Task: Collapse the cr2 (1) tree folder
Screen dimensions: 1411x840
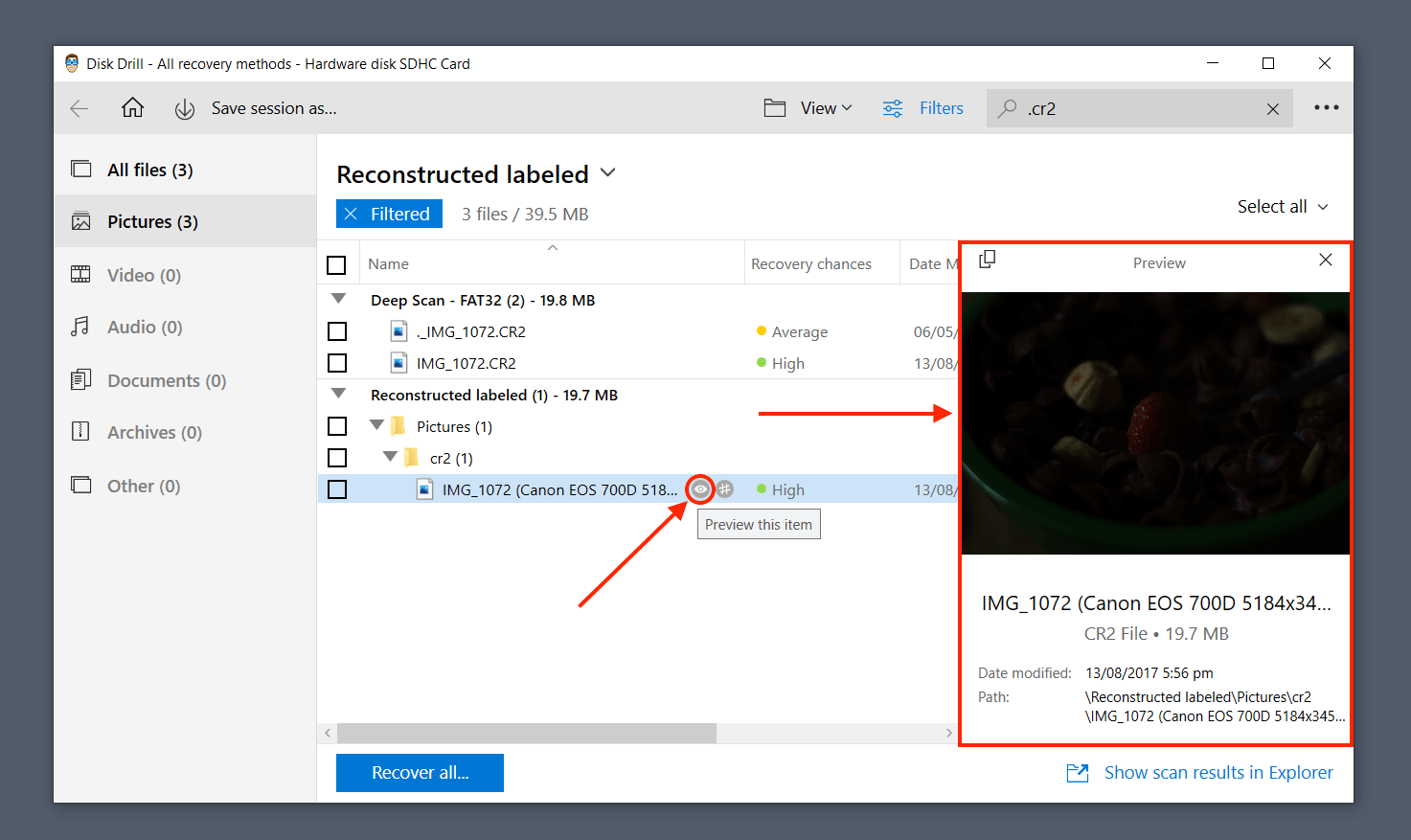Action: click(390, 456)
